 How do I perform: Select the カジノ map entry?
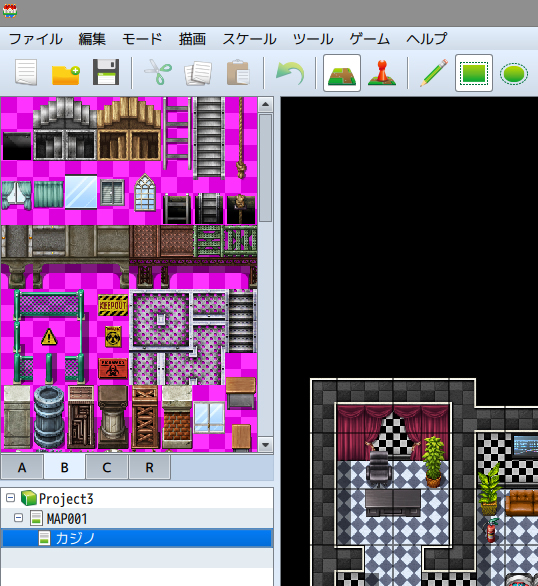(136, 538)
